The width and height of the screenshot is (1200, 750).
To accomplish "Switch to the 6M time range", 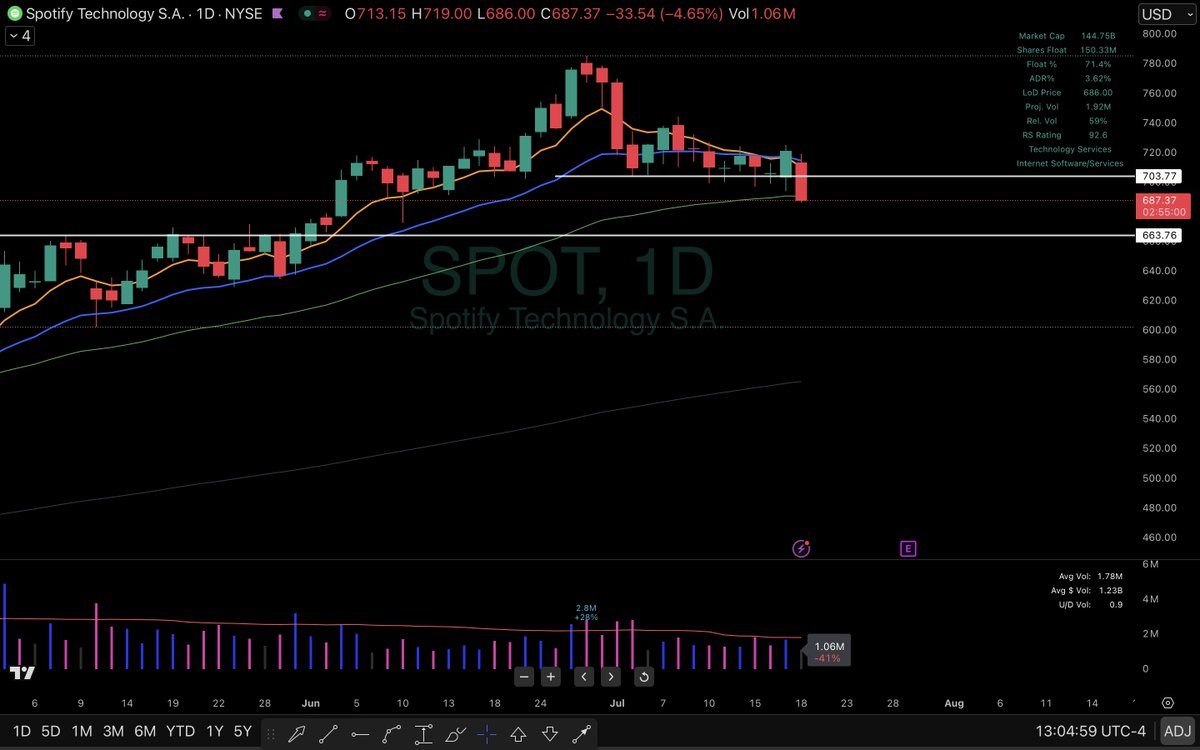I will (x=145, y=733).
